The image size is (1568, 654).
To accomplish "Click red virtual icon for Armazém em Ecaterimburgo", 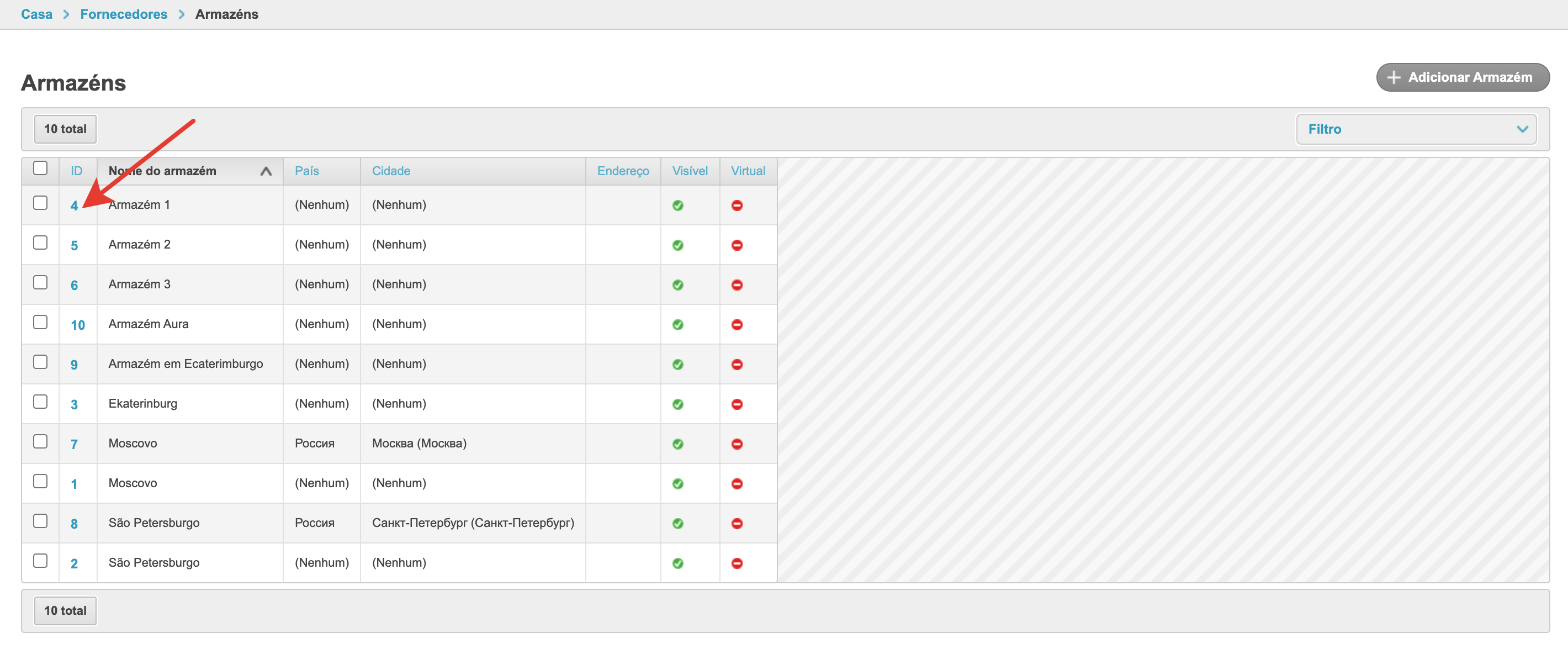I will [x=737, y=364].
